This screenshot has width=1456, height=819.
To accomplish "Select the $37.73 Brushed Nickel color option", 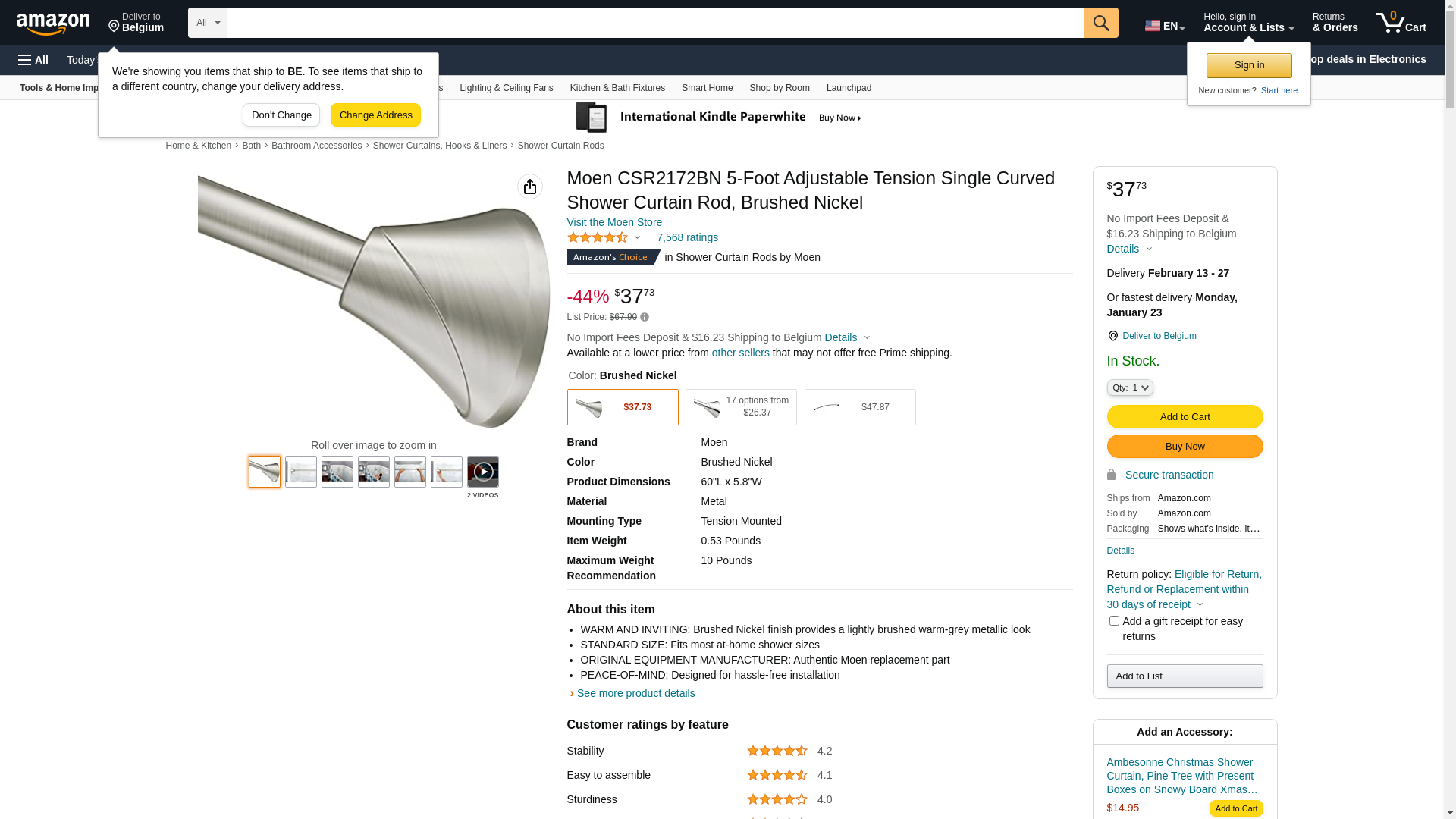I will pyautogui.click(x=623, y=407).
